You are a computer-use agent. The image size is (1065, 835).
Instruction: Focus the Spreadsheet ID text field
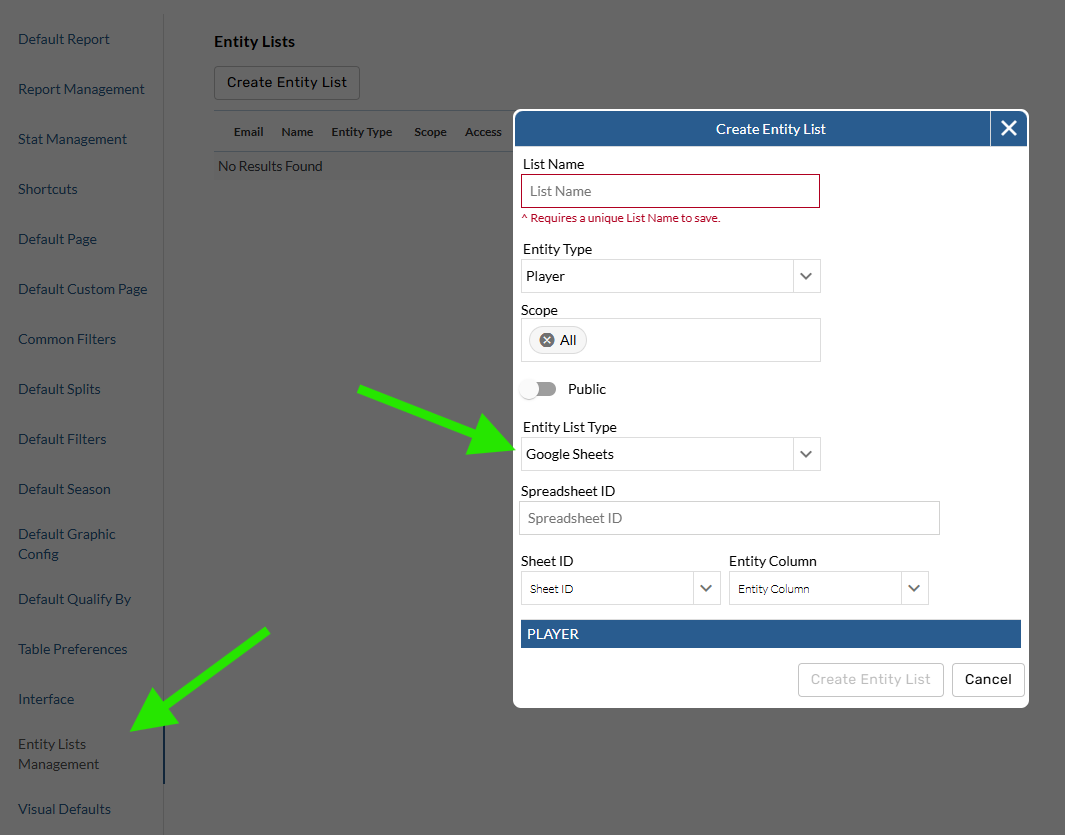coord(729,518)
